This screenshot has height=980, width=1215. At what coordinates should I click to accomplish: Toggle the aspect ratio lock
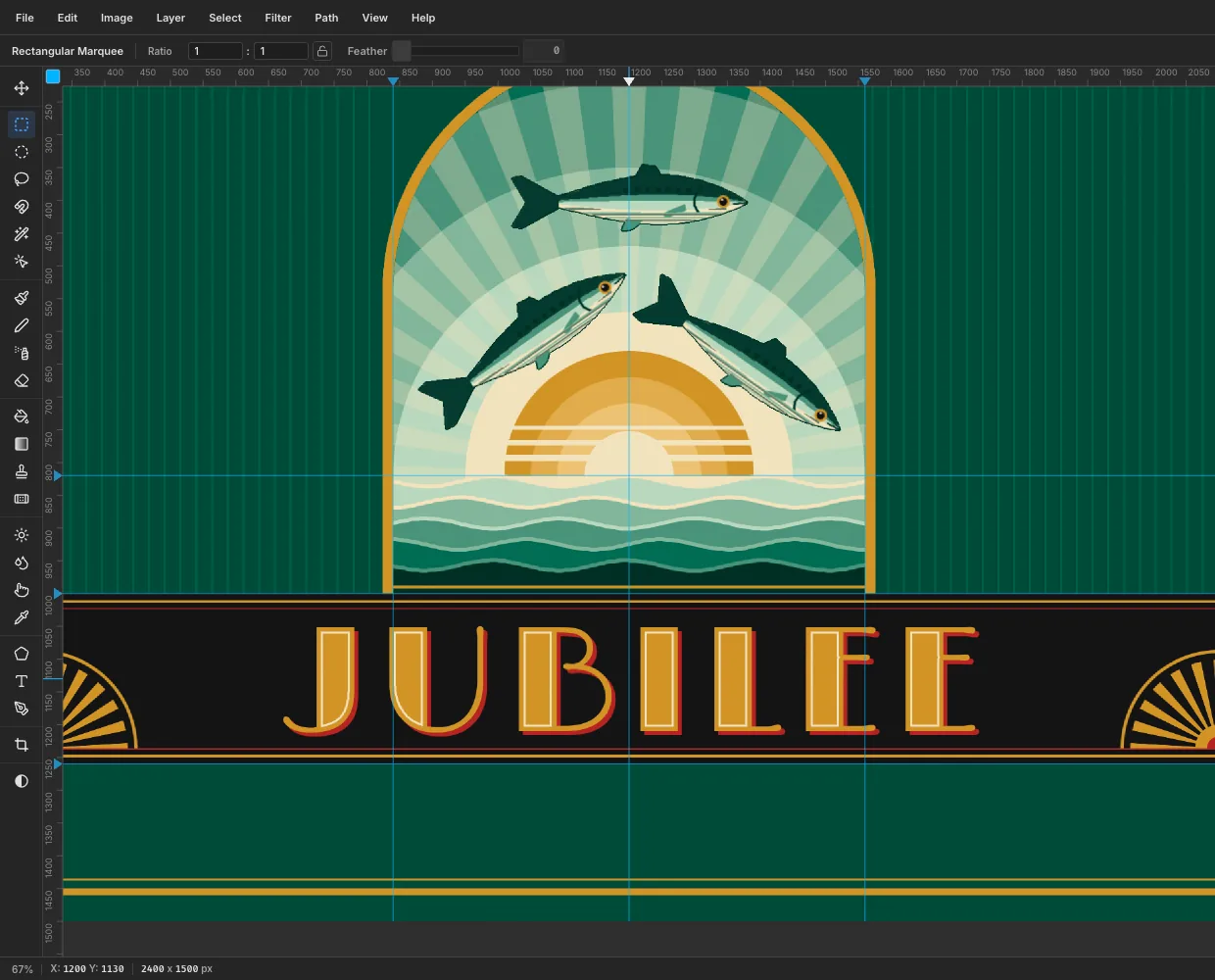click(x=322, y=51)
